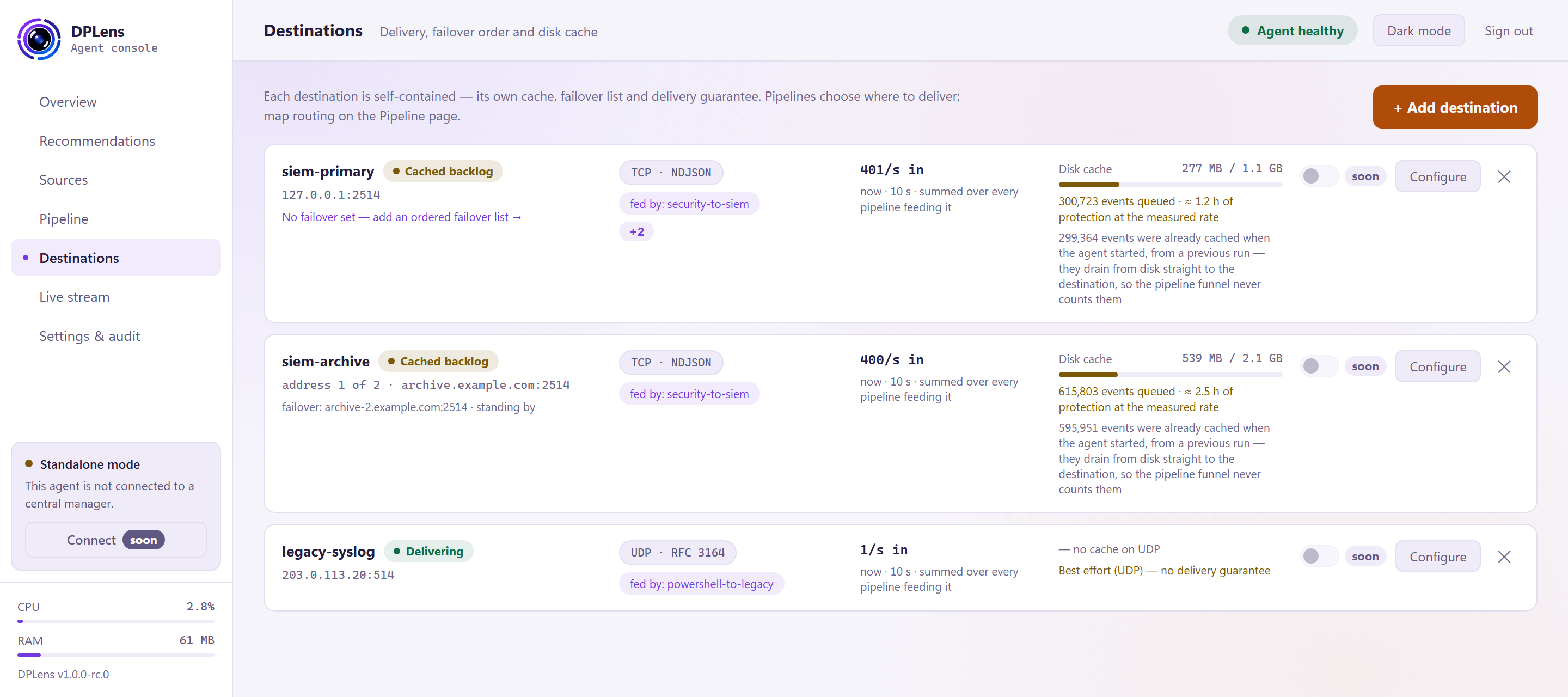Toggle the legacy-syslog enable switch
This screenshot has height=697, width=1568.
click(1319, 557)
